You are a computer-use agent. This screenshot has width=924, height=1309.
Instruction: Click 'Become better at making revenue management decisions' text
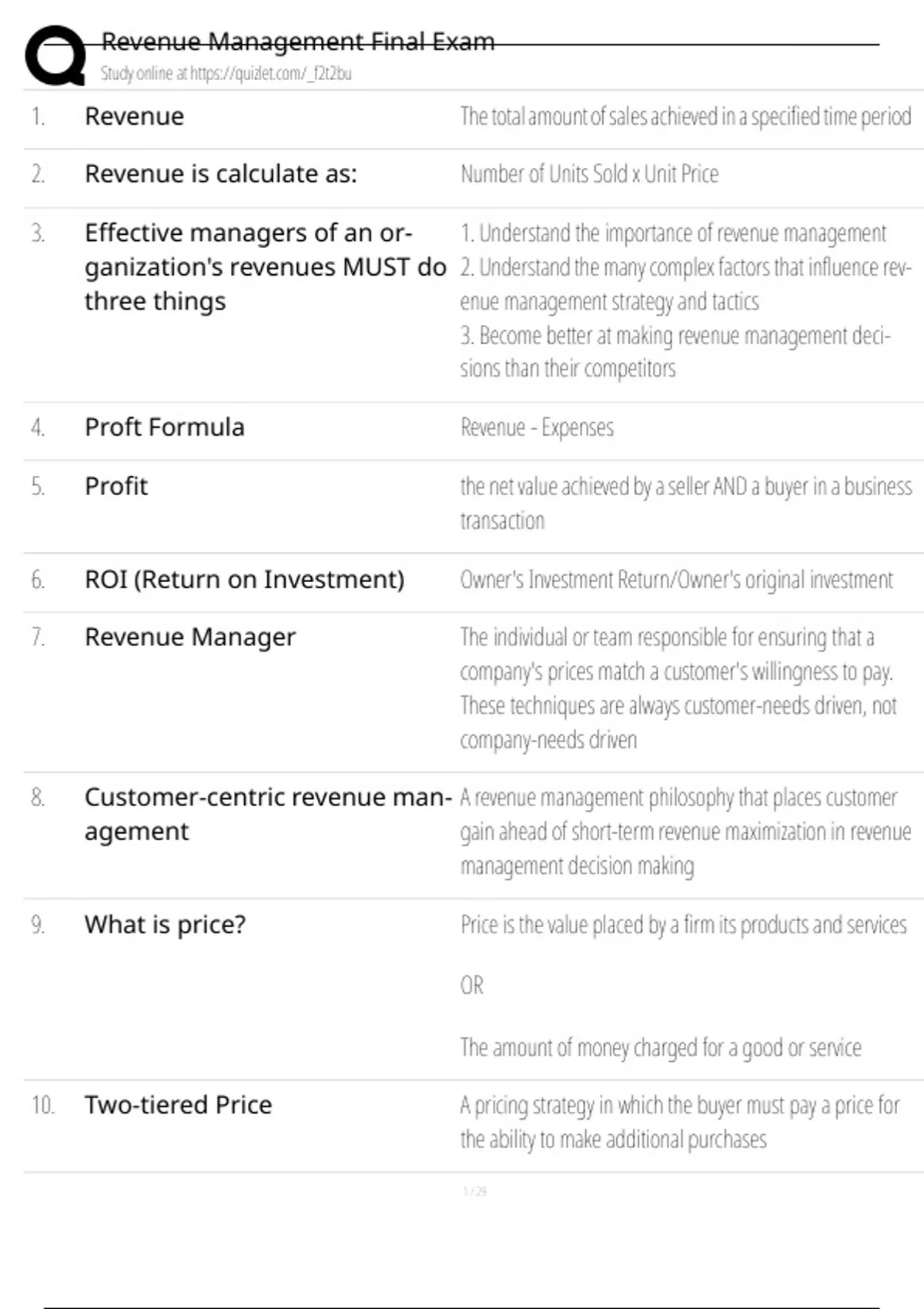click(675, 352)
